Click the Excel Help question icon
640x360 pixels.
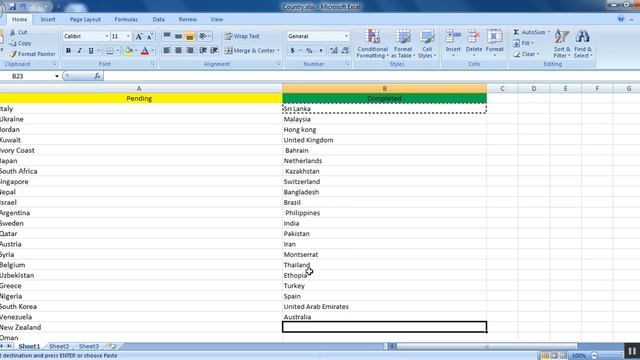(621, 19)
